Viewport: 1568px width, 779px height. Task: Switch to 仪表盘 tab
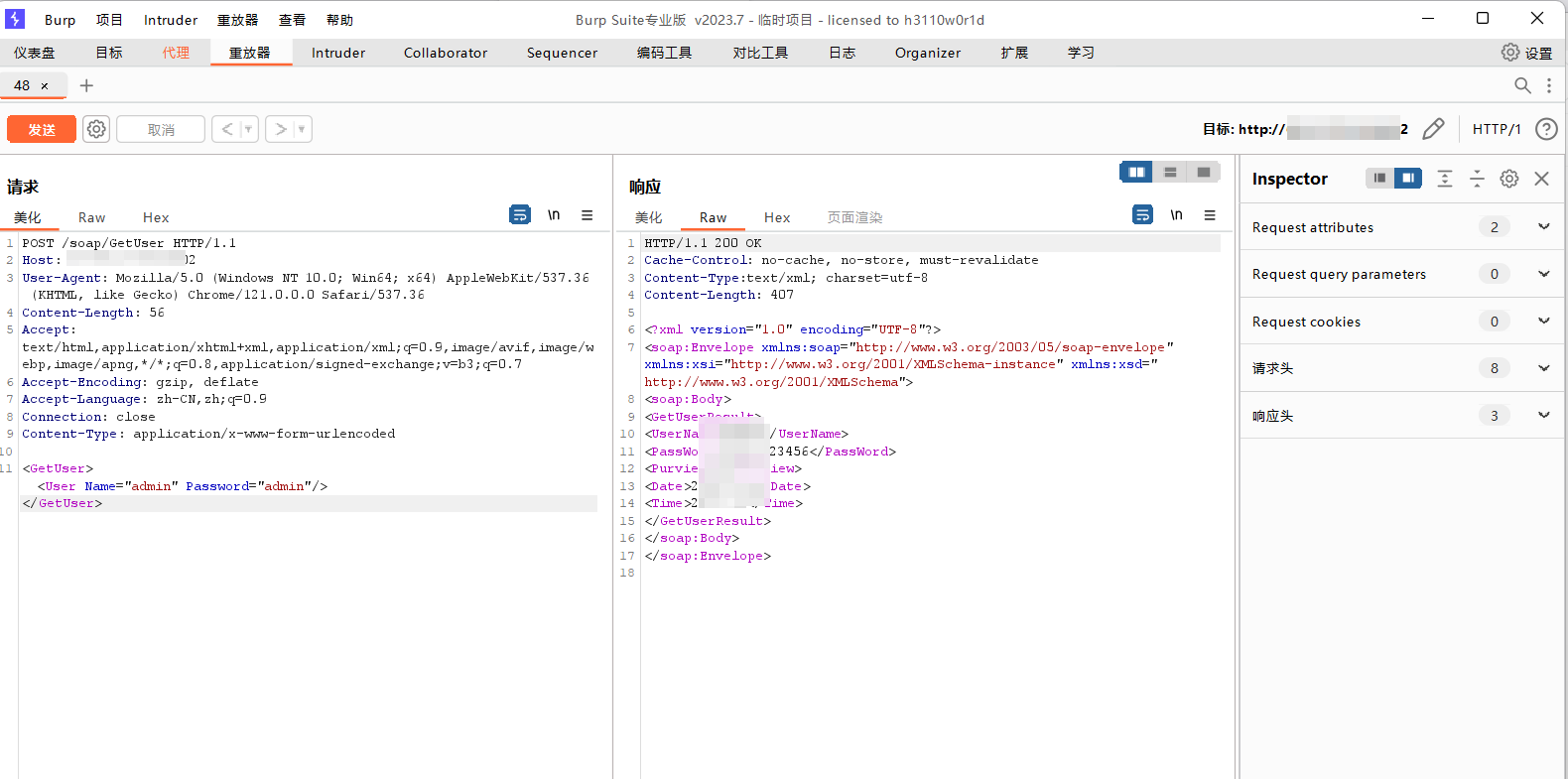coord(35,53)
